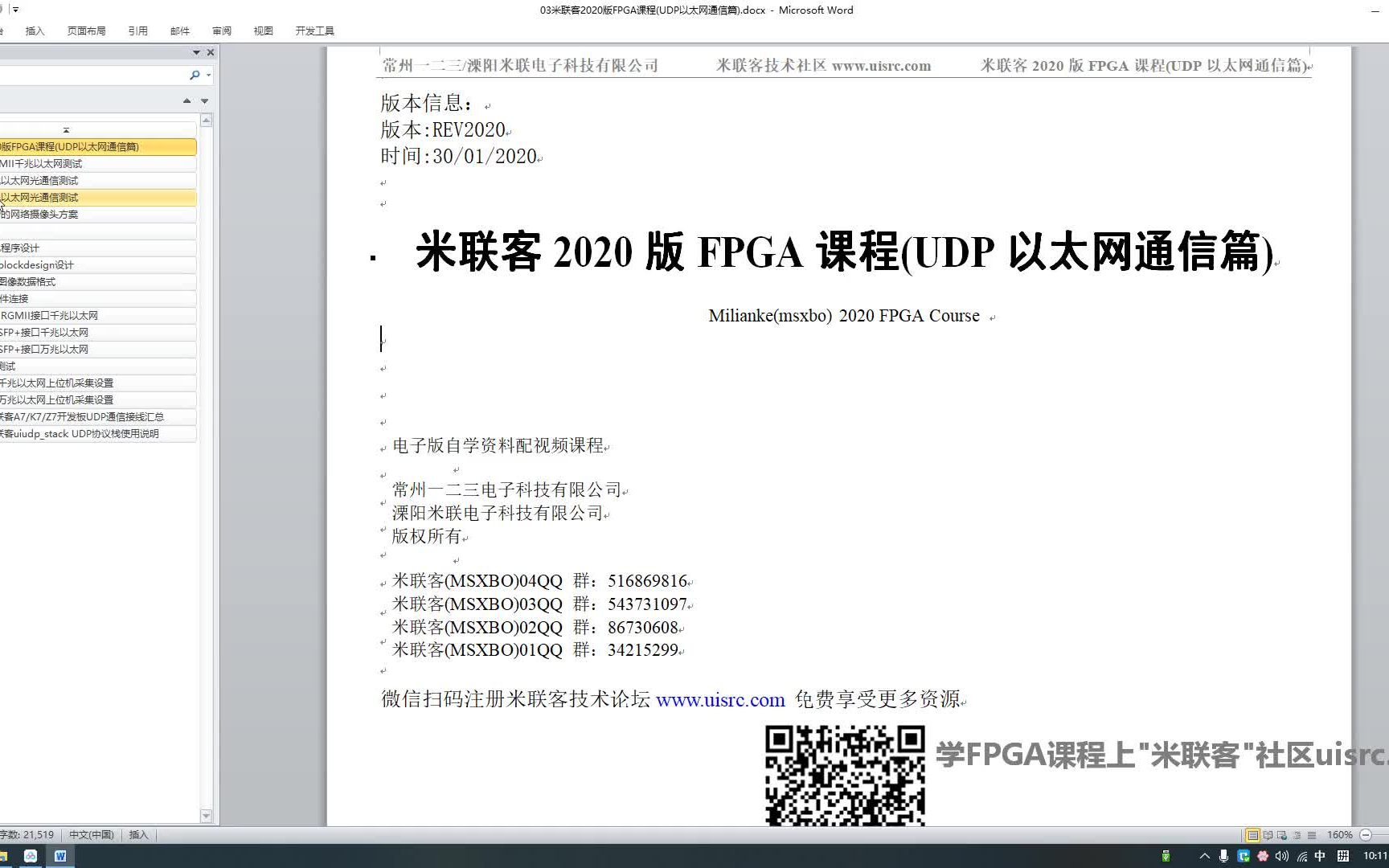Screen dimensions: 1389x868
Task: Expand search options arrow beside magnifier
Action: [x=209, y=75]
